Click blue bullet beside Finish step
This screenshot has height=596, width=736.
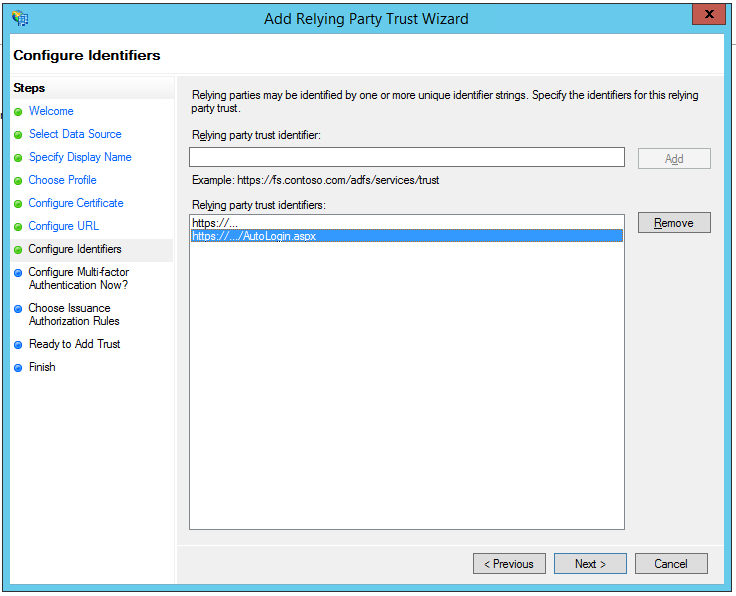[x=18, y=368]
